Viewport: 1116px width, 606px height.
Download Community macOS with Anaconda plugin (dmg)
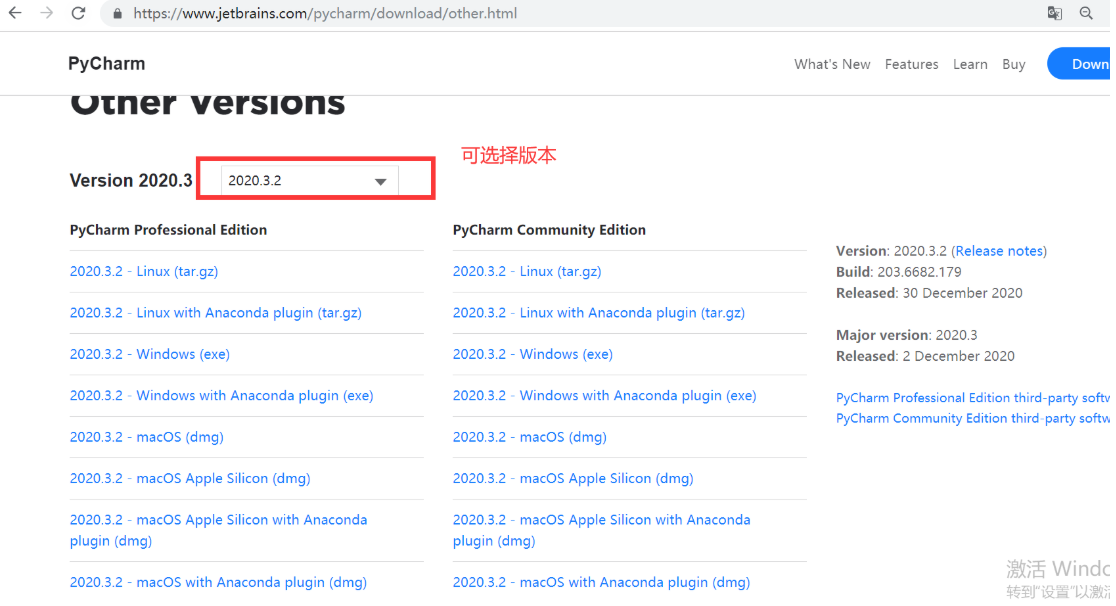click(x=601, y=582)
